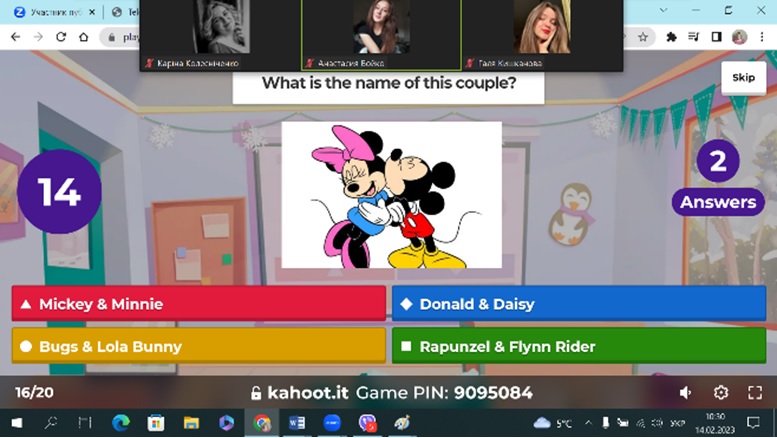
Task: Select Анастасия Бойко's video tile
Action: coord(382,35)
